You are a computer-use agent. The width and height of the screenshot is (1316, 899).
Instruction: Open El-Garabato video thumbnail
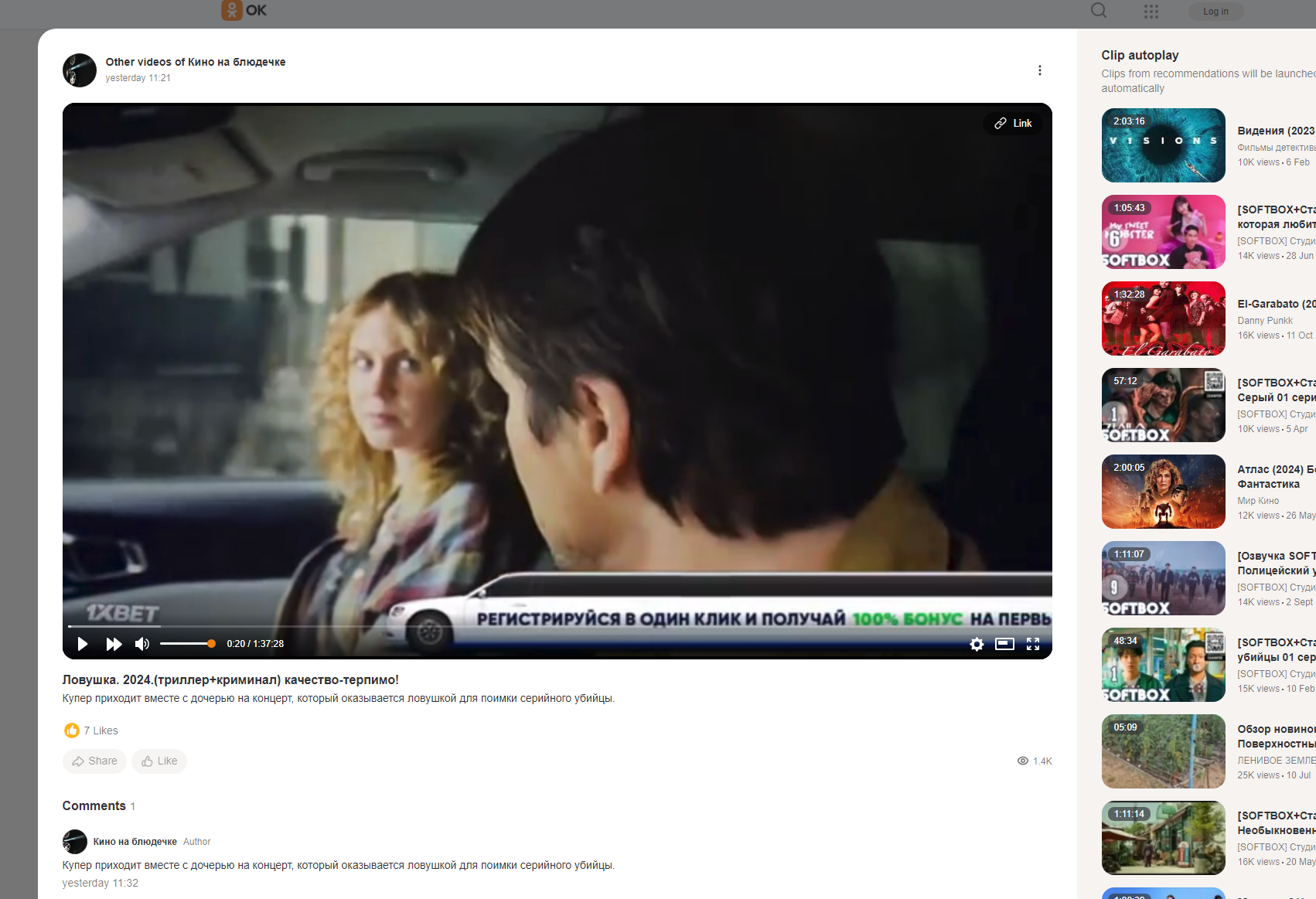(x=1163, y=318)
